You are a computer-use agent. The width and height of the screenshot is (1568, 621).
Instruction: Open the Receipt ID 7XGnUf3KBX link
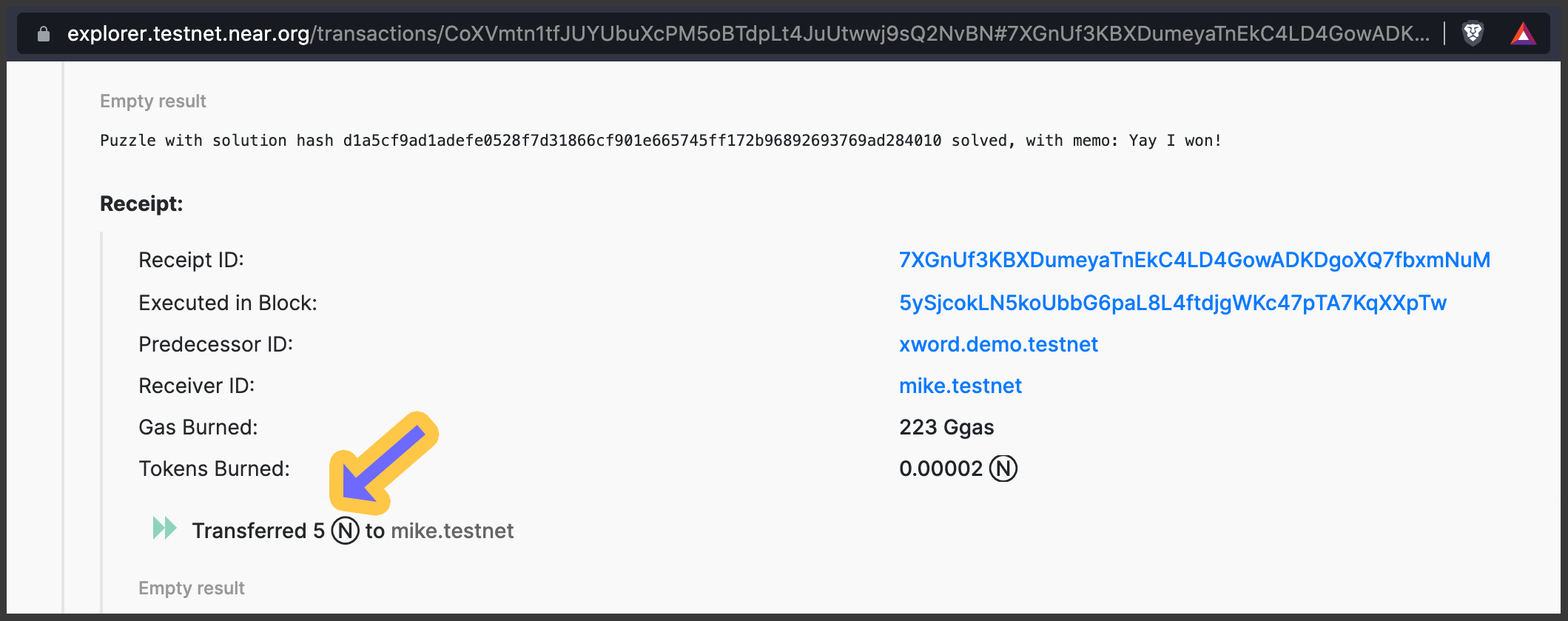1194,260
